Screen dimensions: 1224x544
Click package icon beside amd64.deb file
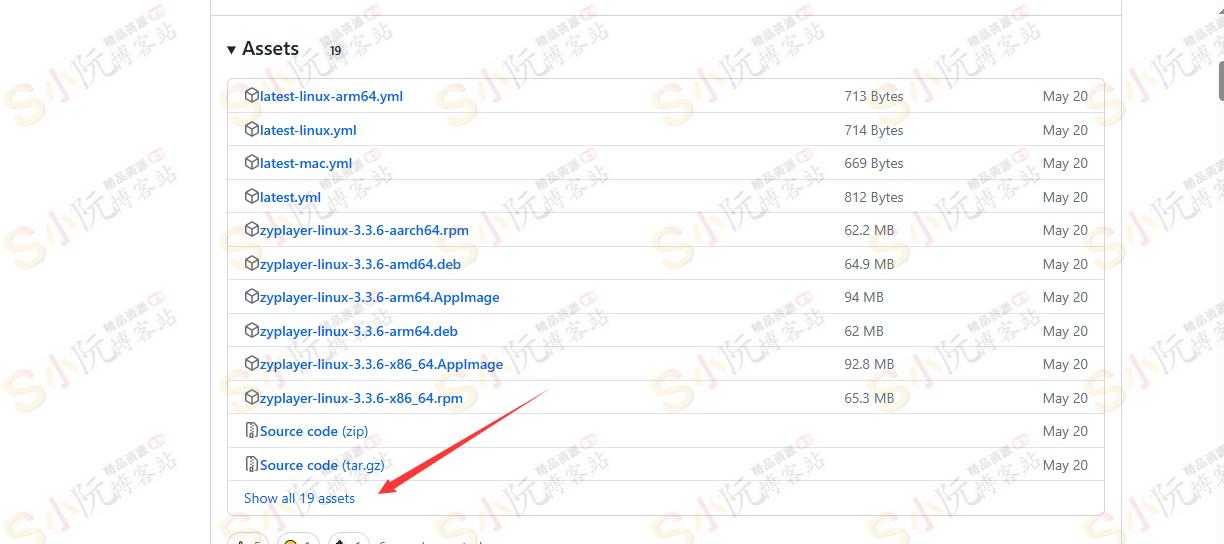click(x=252, y=263)
